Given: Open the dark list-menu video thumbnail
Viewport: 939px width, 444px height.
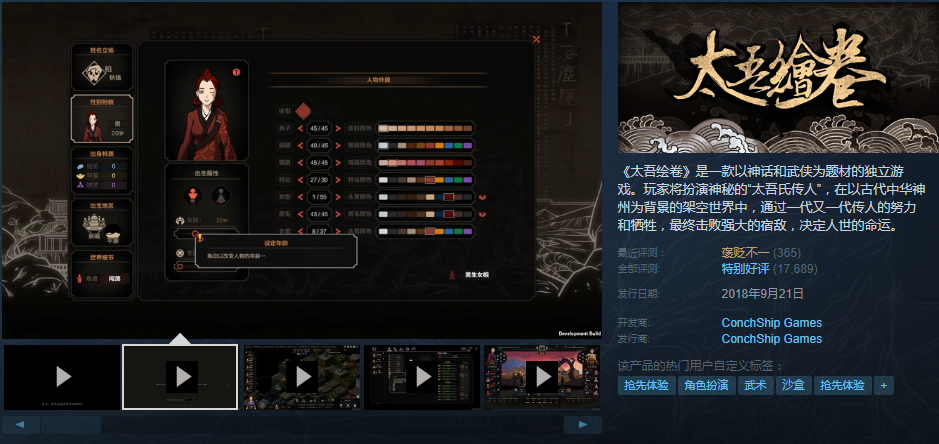Looking at the screenshot, I should point(422,377).
